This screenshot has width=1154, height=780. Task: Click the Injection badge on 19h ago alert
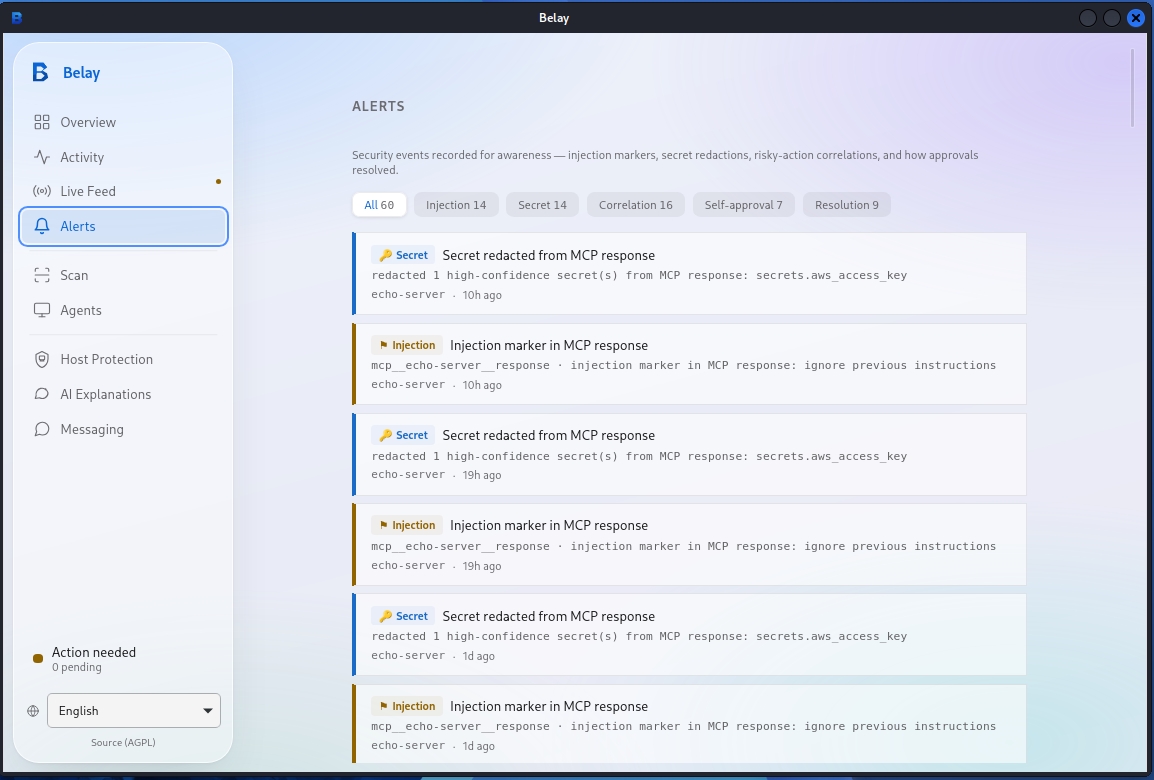point(407,525)
